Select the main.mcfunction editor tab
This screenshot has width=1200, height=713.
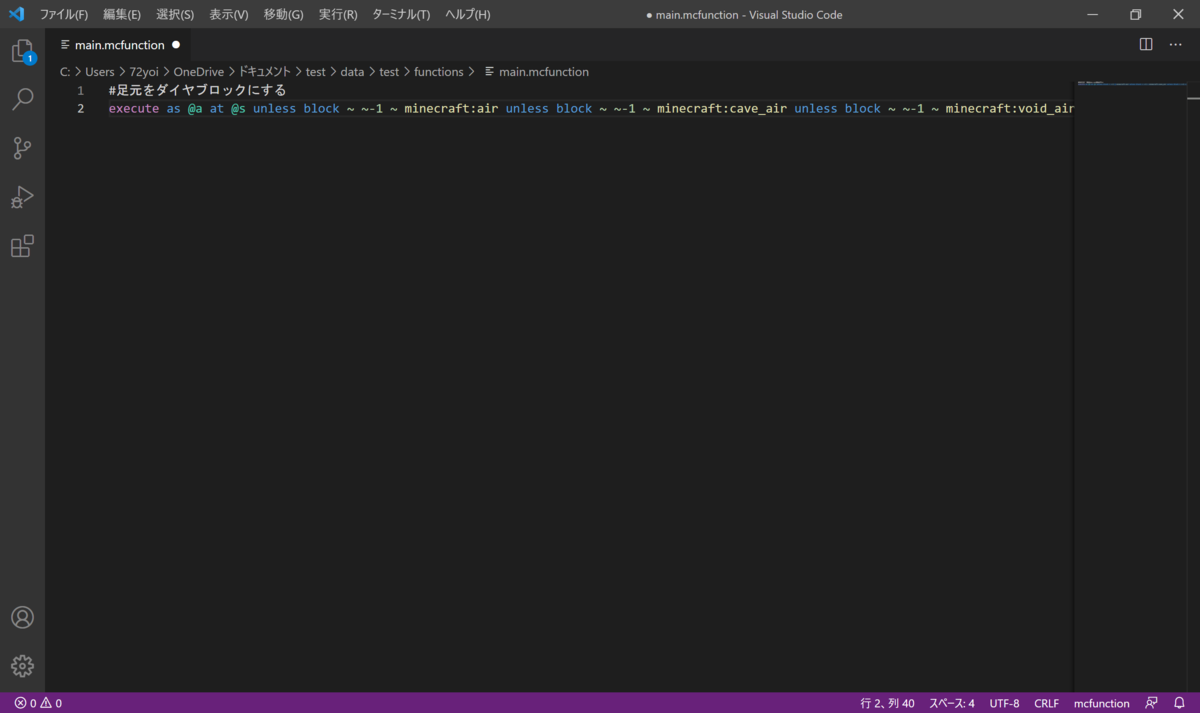click(x=118, y=44)
